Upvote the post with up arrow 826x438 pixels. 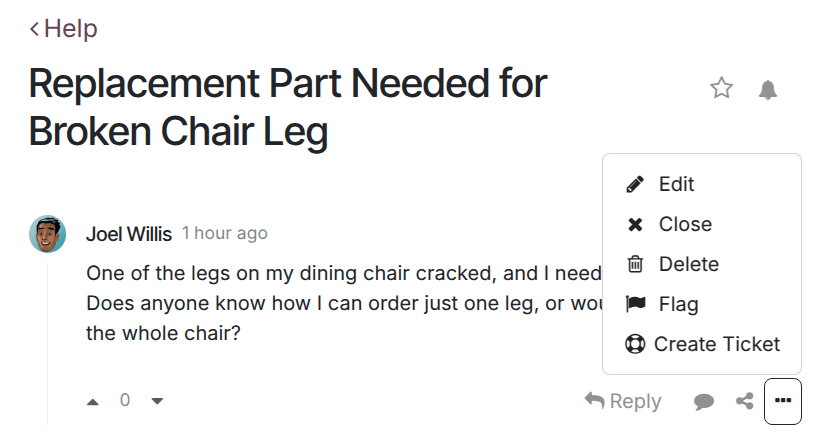pos(93,402)
